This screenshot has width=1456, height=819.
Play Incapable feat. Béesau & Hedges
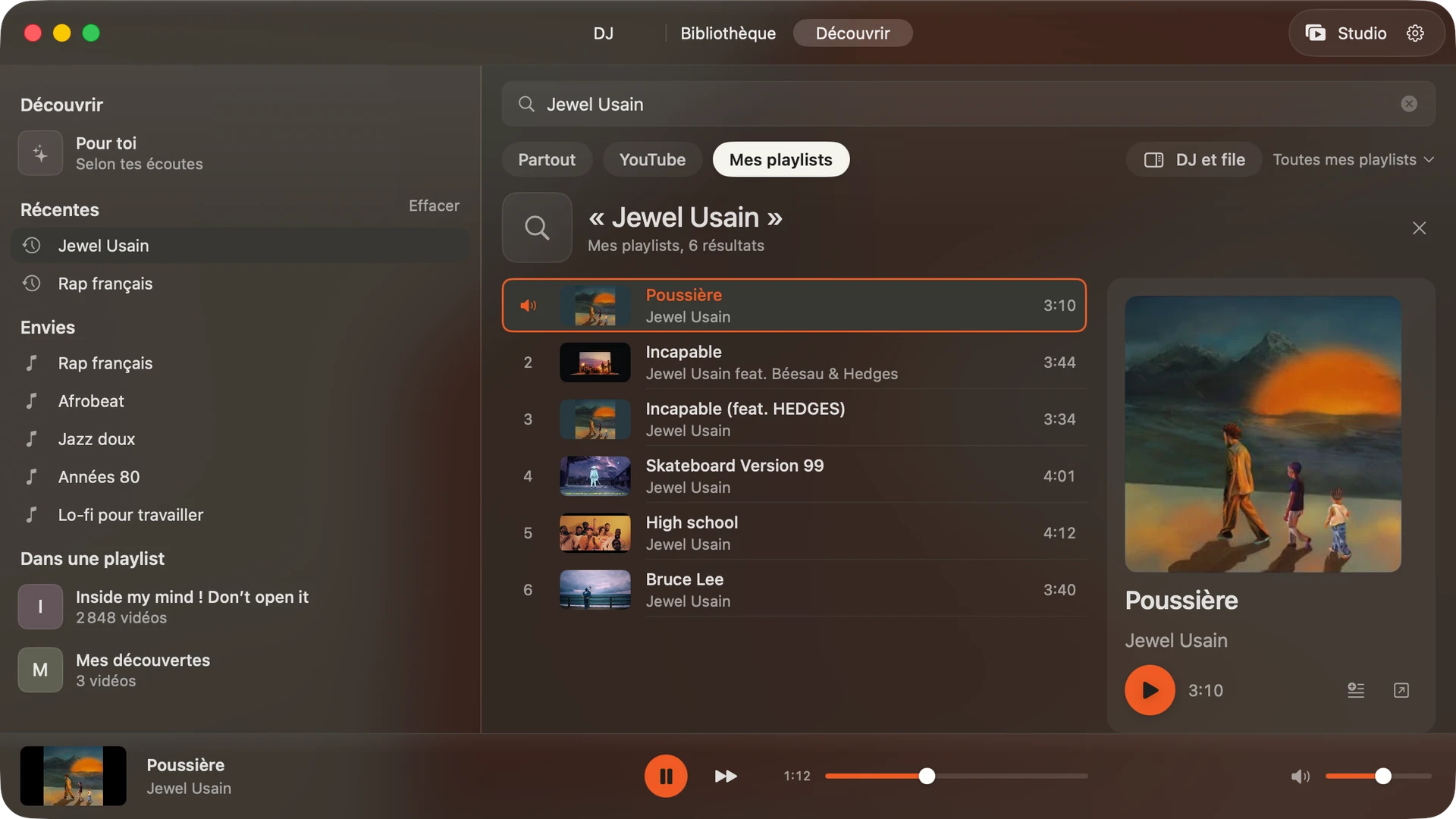coord(794,362)
